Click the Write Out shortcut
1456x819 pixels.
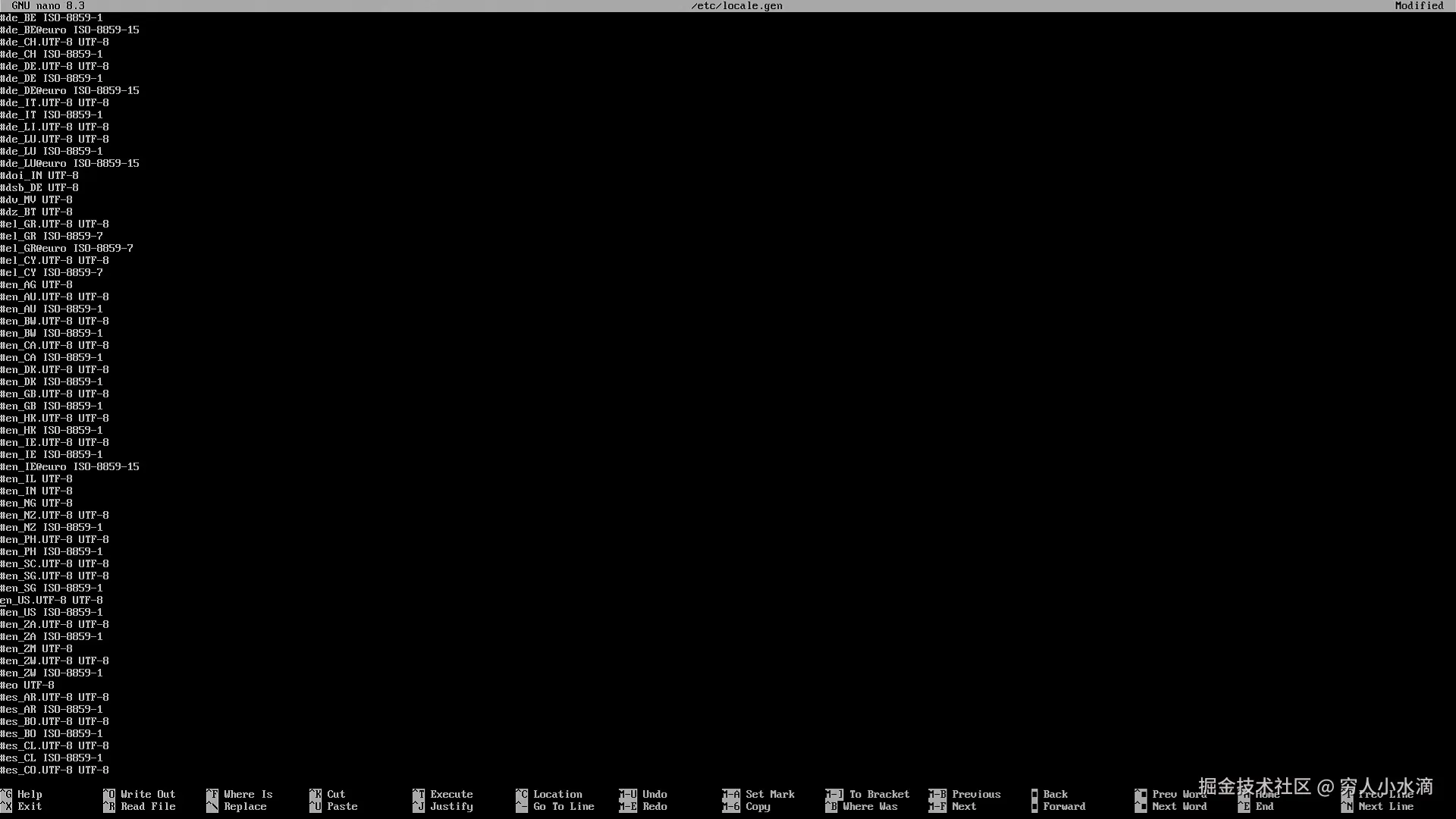click(148, 794)
